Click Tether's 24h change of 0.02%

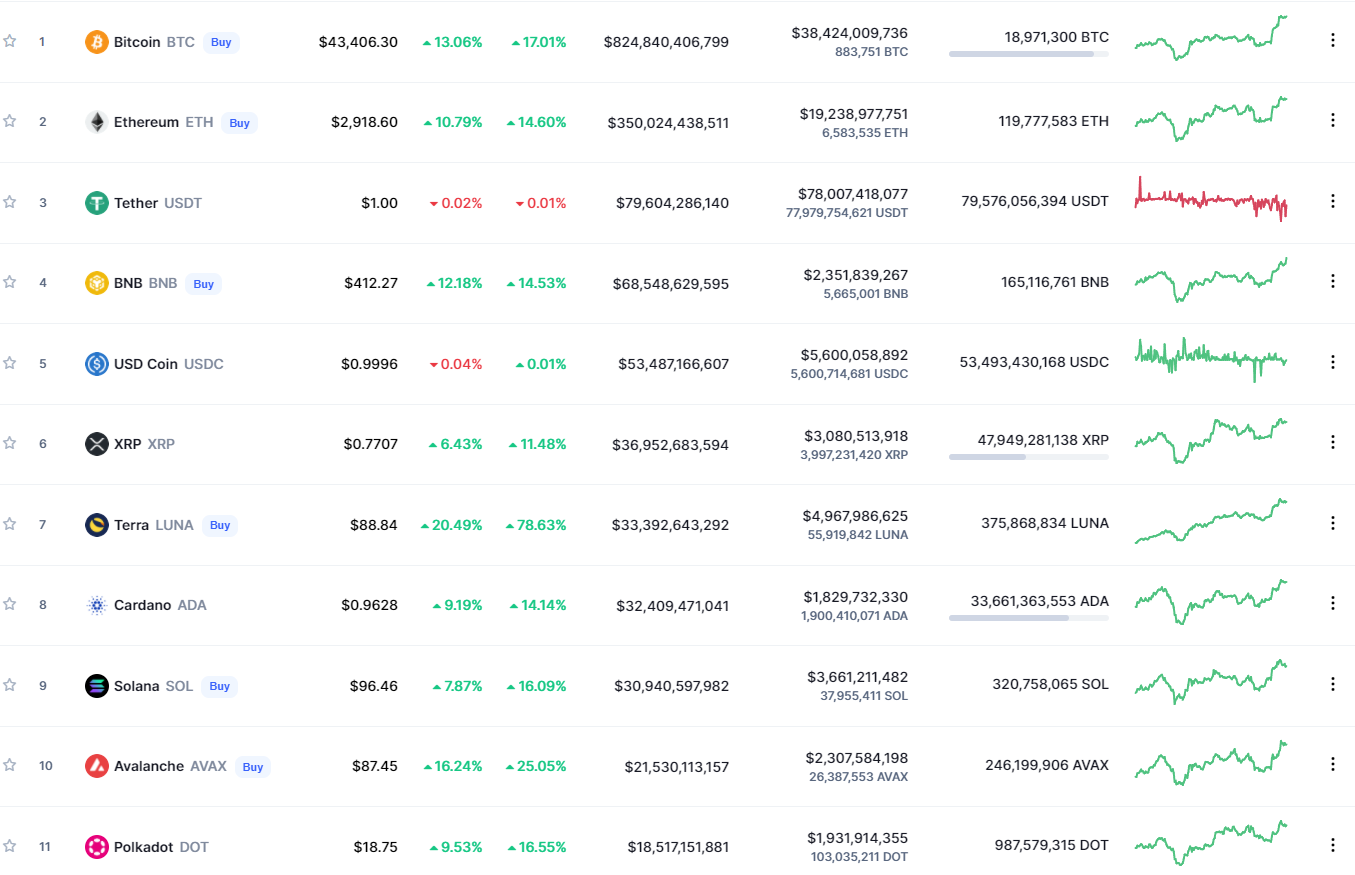456,203
